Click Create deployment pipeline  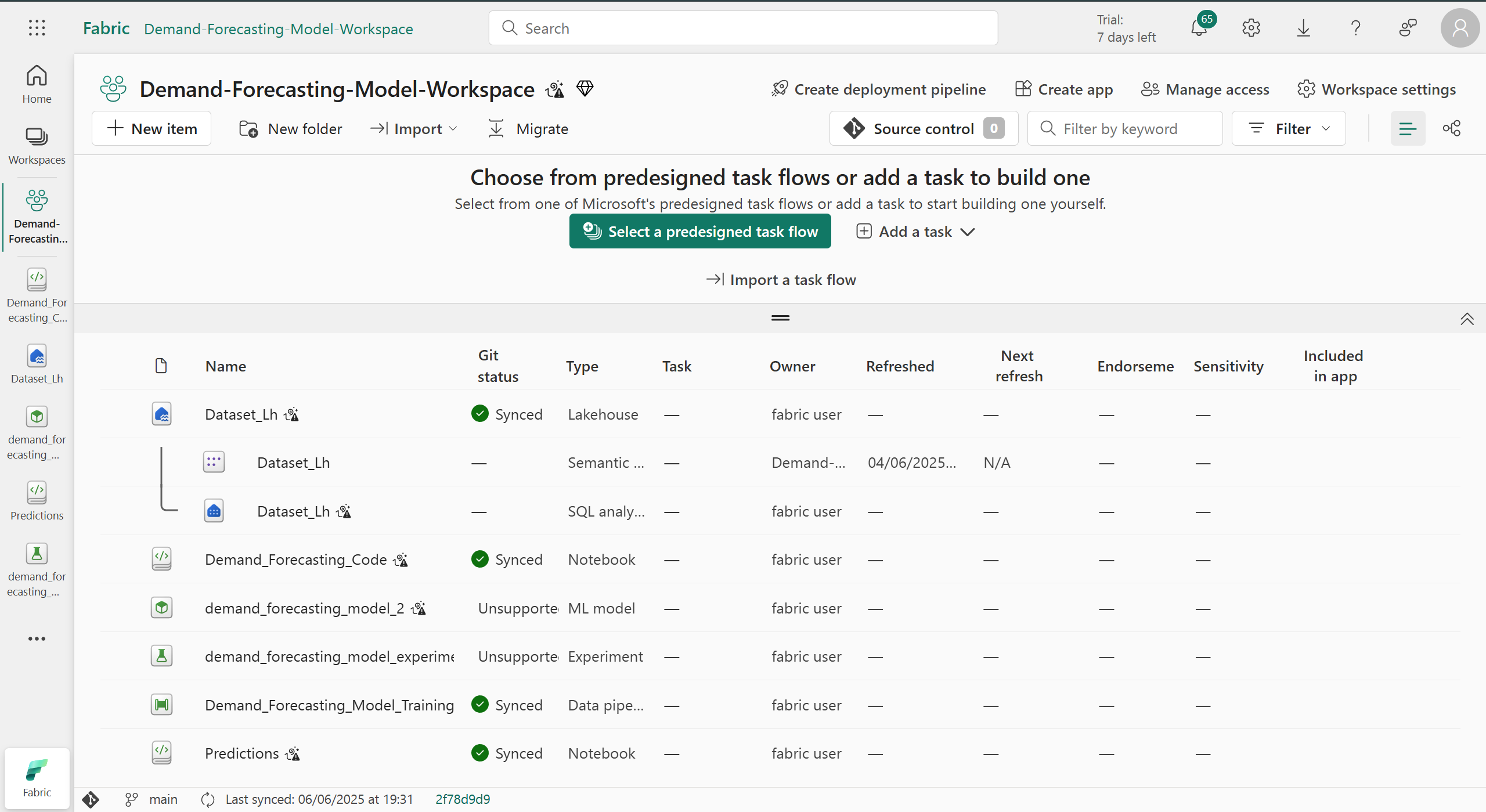[x=878, y=89]
